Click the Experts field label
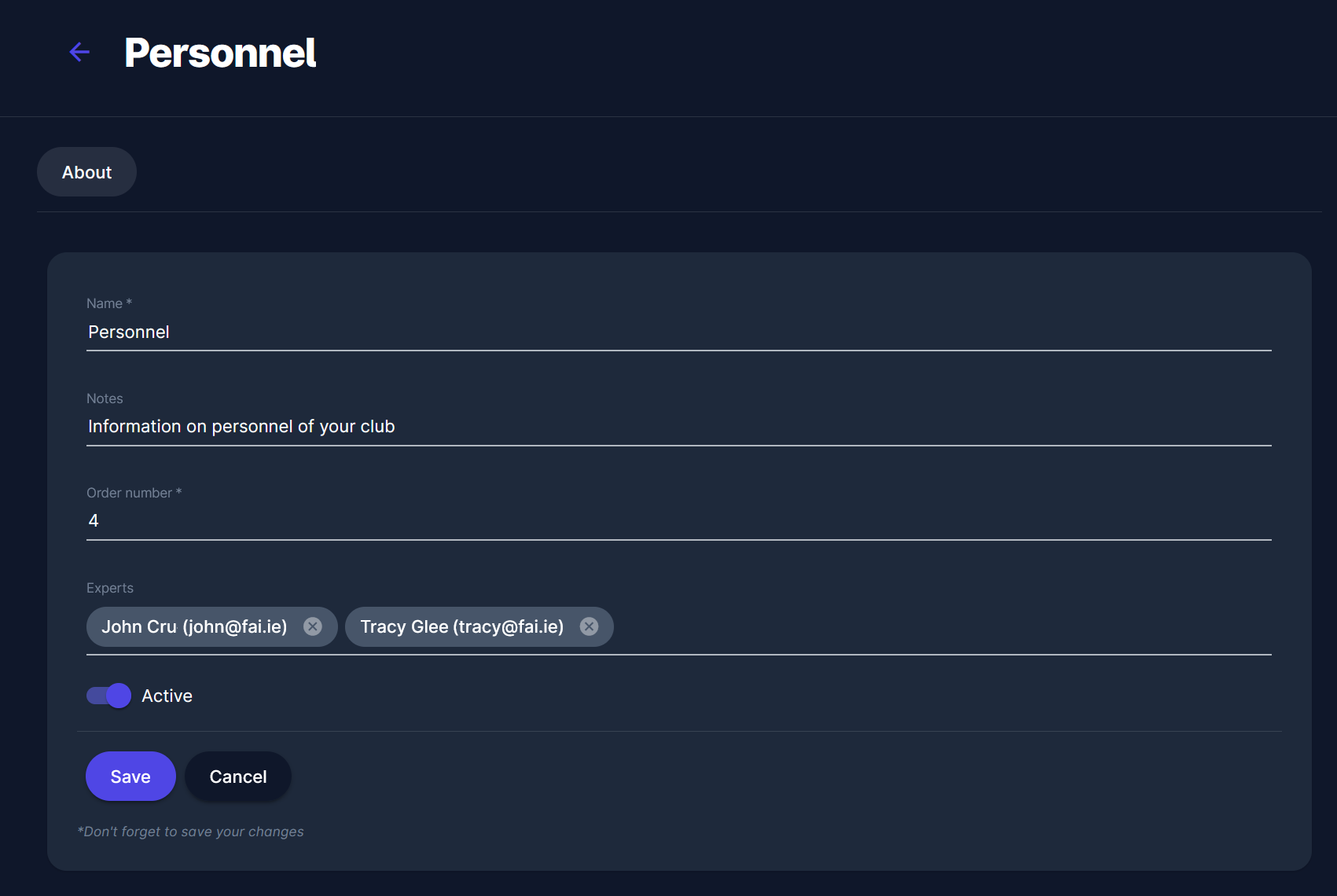The image size is (1337, 896). click(x=110, y=588)
